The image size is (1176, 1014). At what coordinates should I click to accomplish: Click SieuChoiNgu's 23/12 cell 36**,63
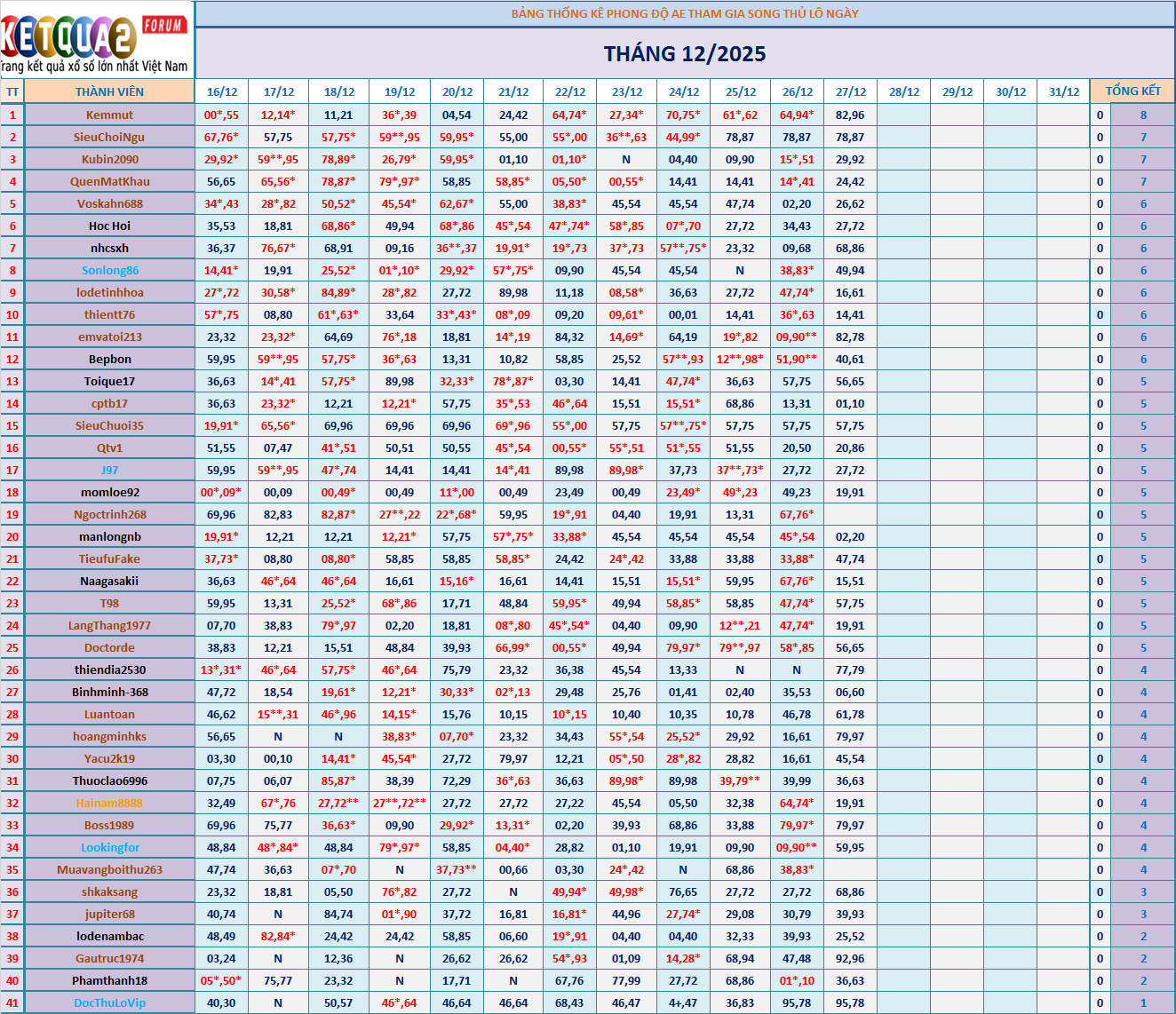627,137
